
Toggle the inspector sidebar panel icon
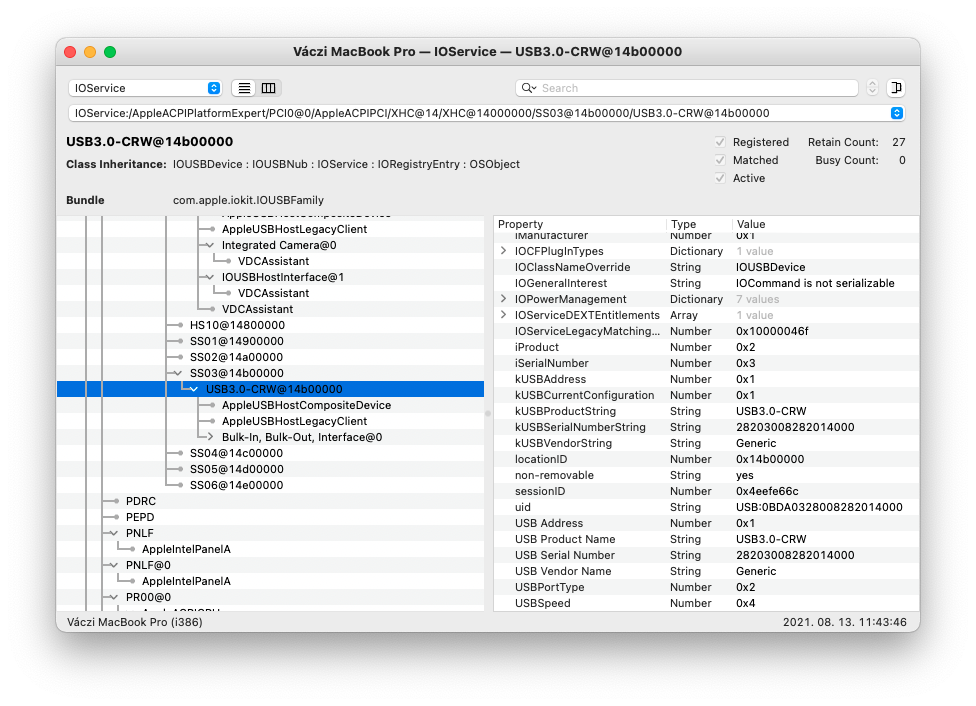click(x=896, y=88)
